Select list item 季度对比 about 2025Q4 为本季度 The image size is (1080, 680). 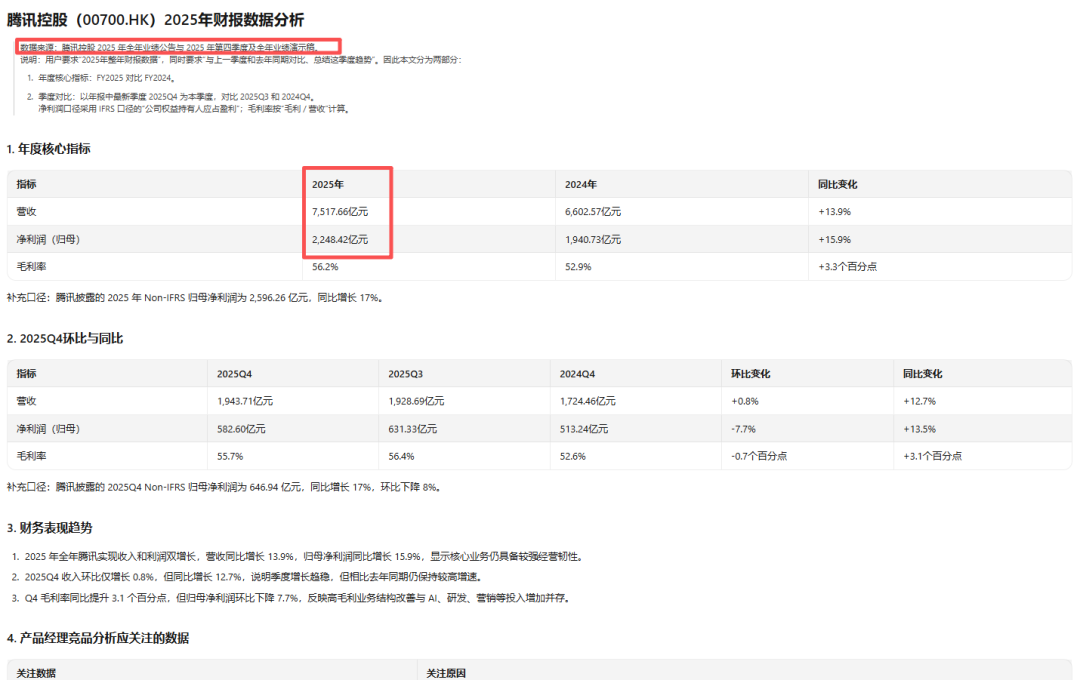click(x=177, y=97)
